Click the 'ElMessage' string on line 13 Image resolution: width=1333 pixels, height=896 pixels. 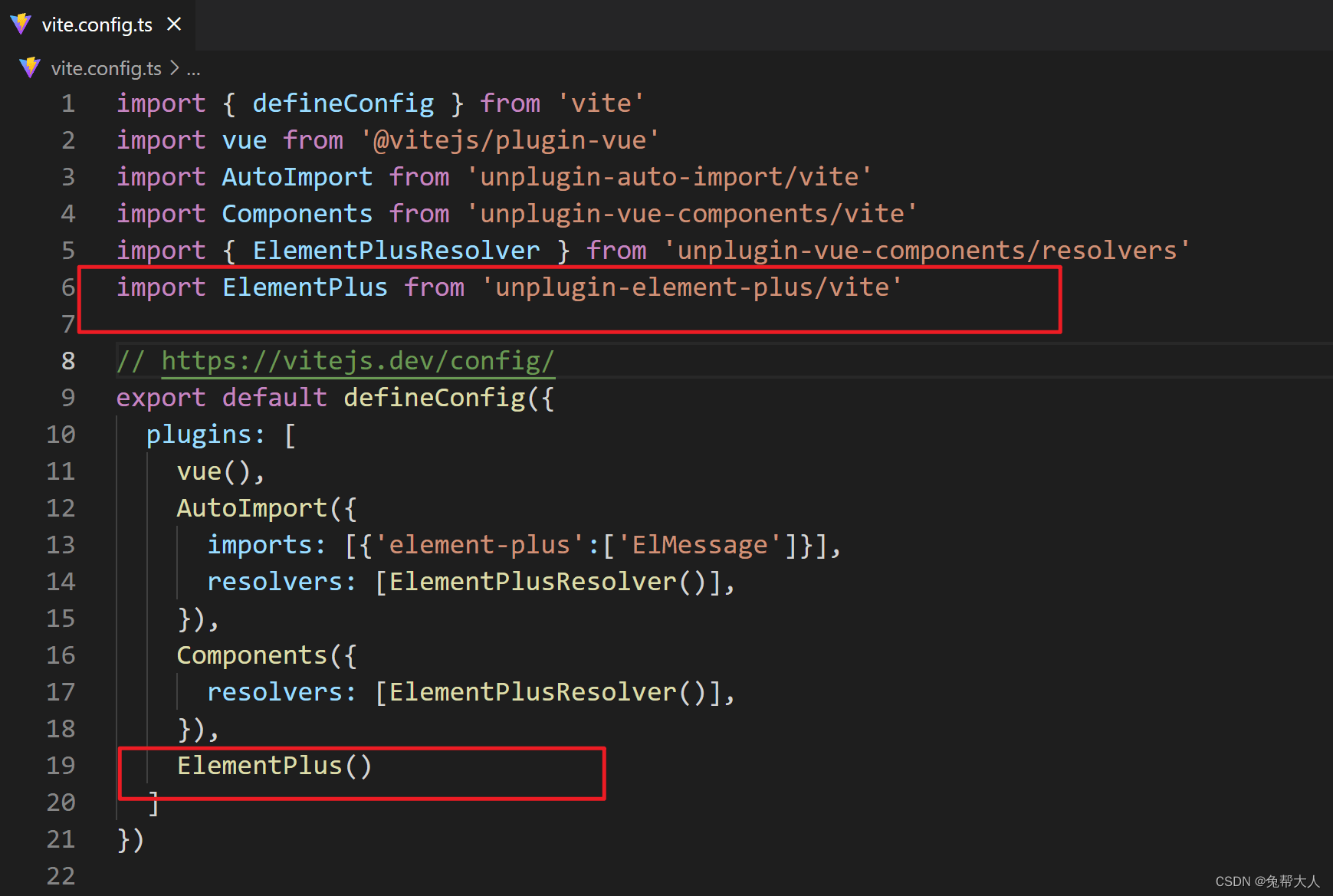tap(700, 545)
